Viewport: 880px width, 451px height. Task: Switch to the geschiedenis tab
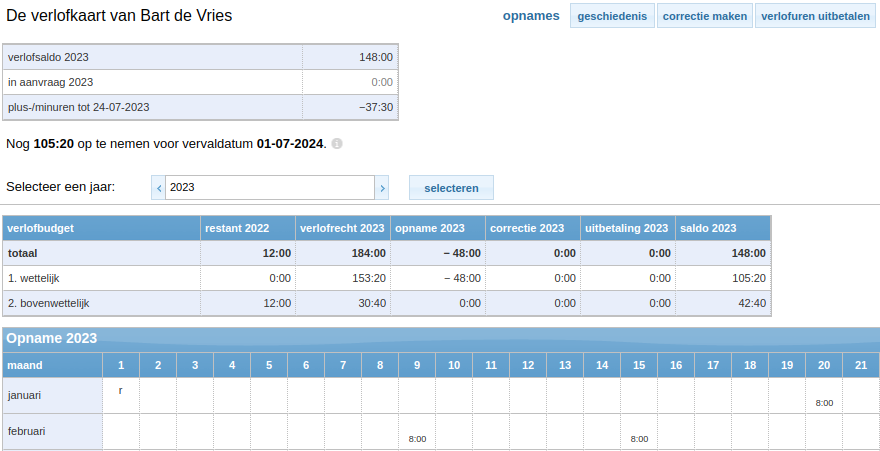pos(612,16)
